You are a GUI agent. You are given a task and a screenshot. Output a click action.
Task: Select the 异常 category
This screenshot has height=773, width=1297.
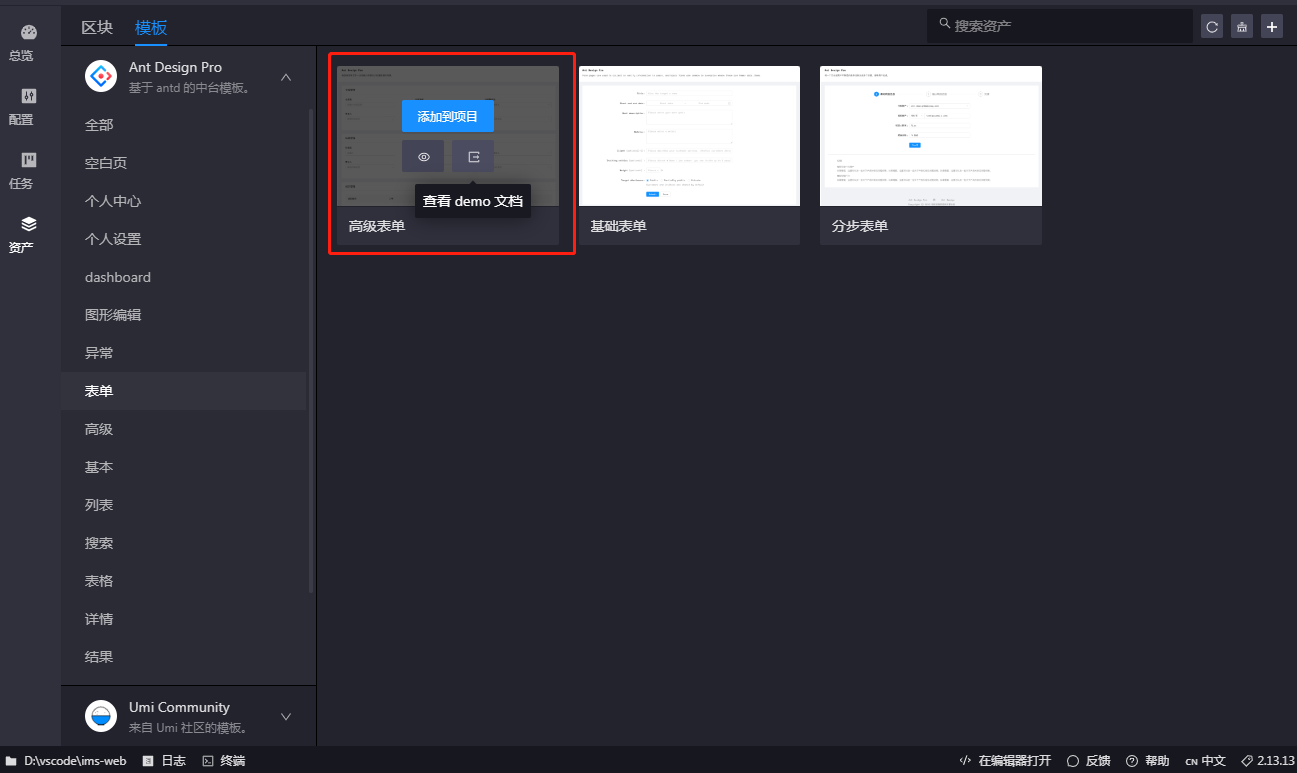(183, 353)
